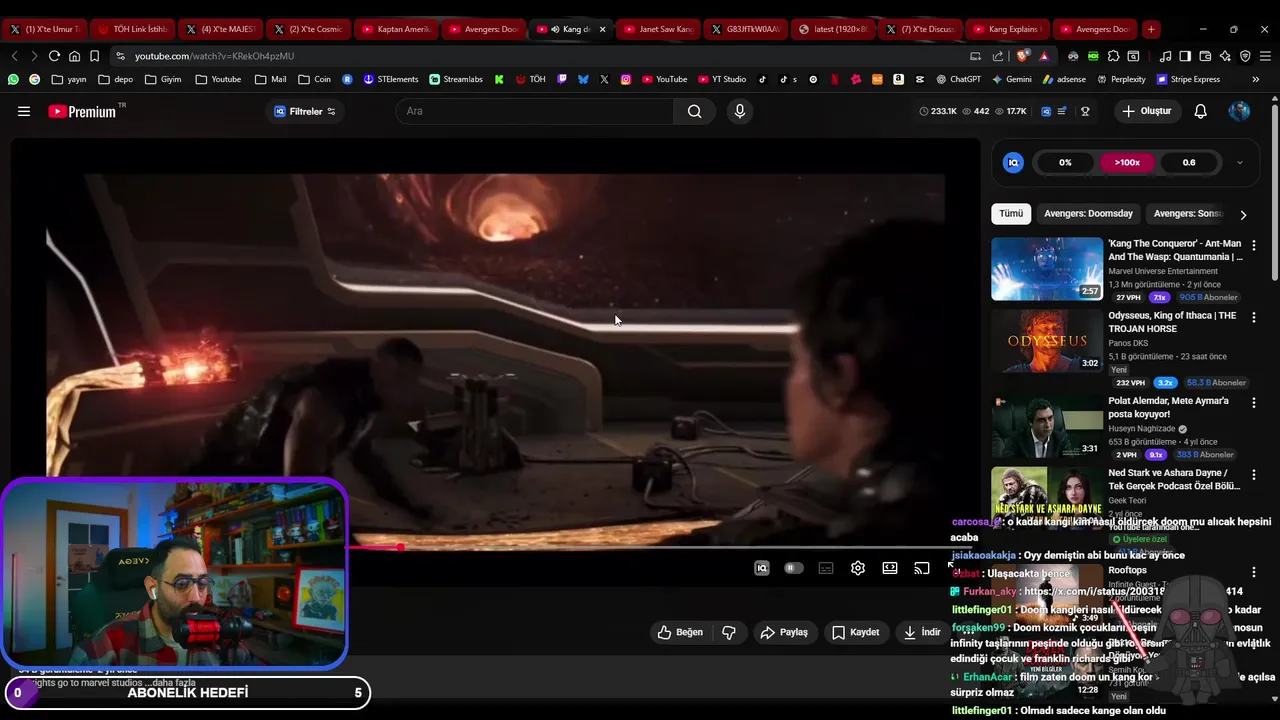Image resolution: width=1280 pixels, height=720 pixels.
Task: Select the Avengers: Doomsday filter chip
Action: click(x=1088, y=214)
